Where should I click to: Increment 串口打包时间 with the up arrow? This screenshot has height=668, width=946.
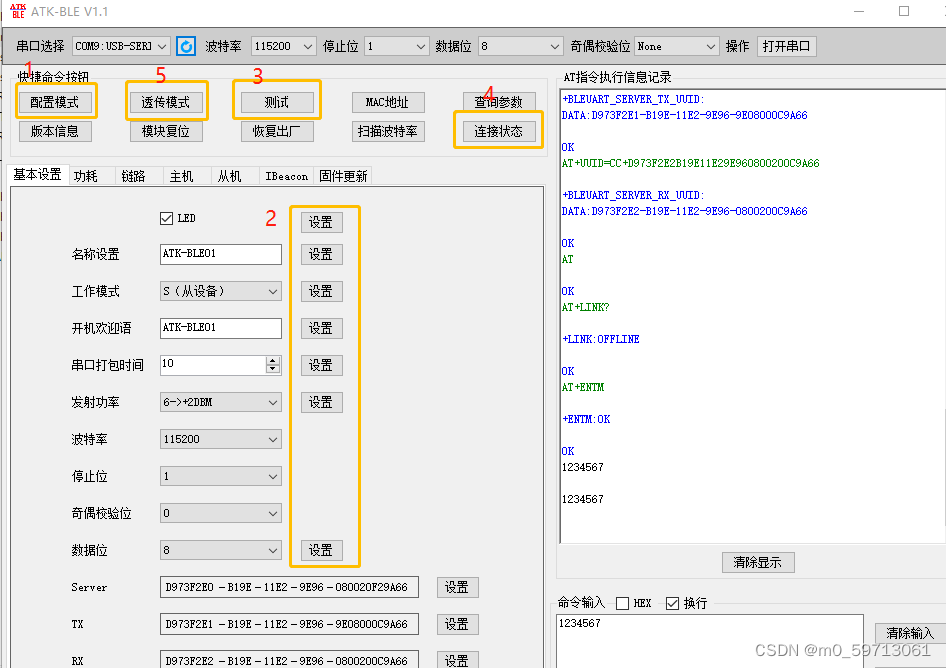pyautogui.click(x=273, y=360)
